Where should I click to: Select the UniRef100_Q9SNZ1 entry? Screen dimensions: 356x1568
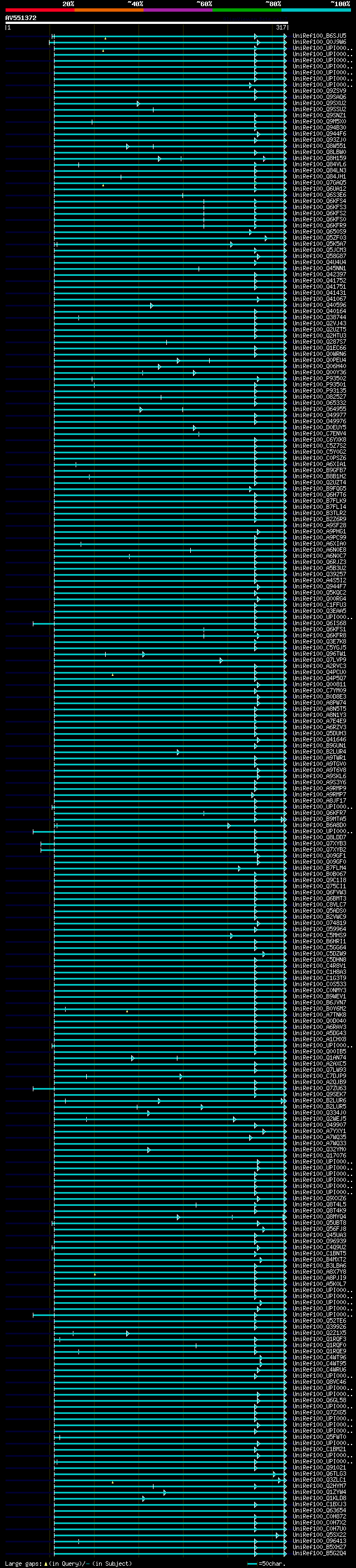pyautogui.click(x=319, y=116)
